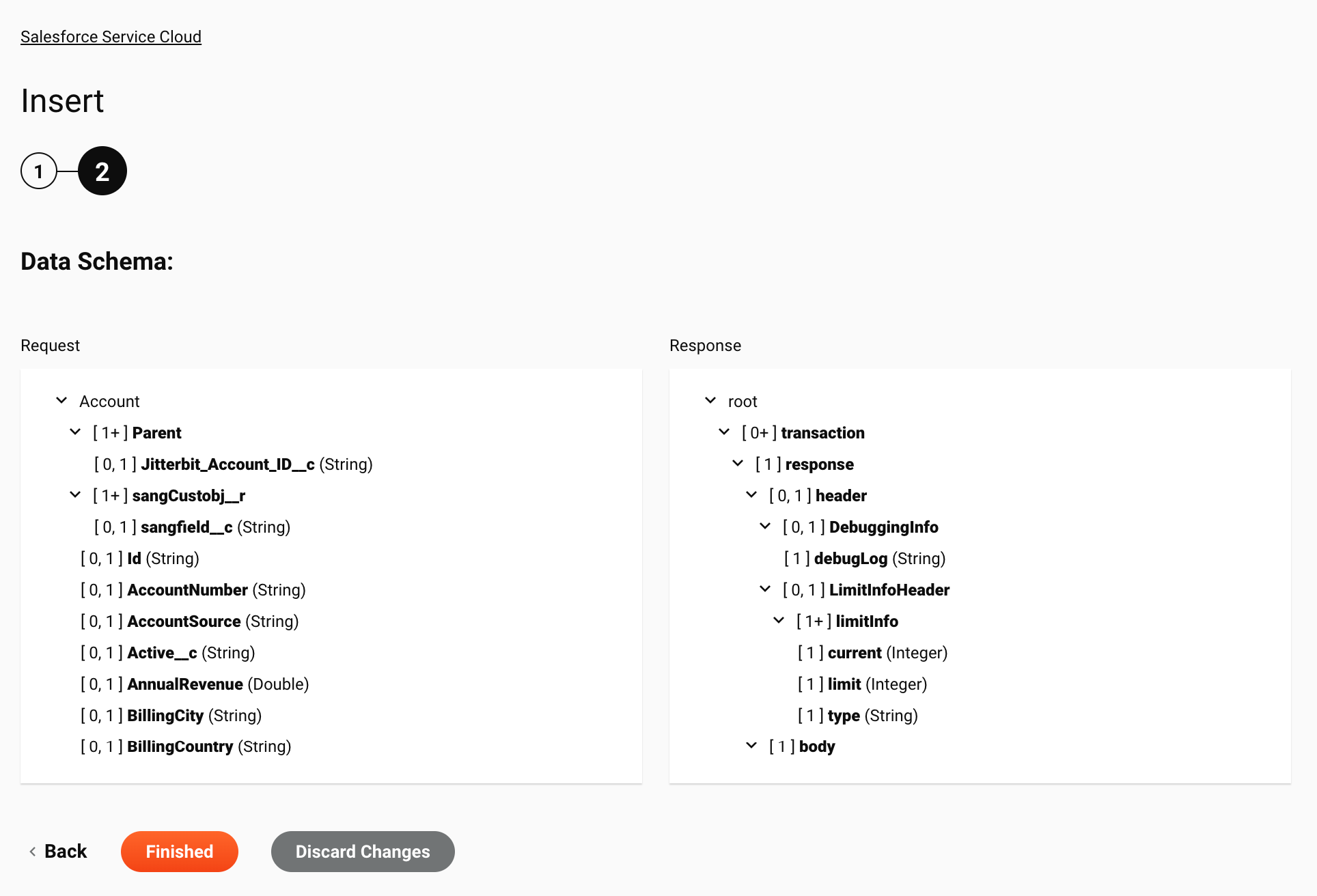Screen dimensions: 1317x896
Task: Collapse the Account request tree node
Action: click(x=61, y=400)
